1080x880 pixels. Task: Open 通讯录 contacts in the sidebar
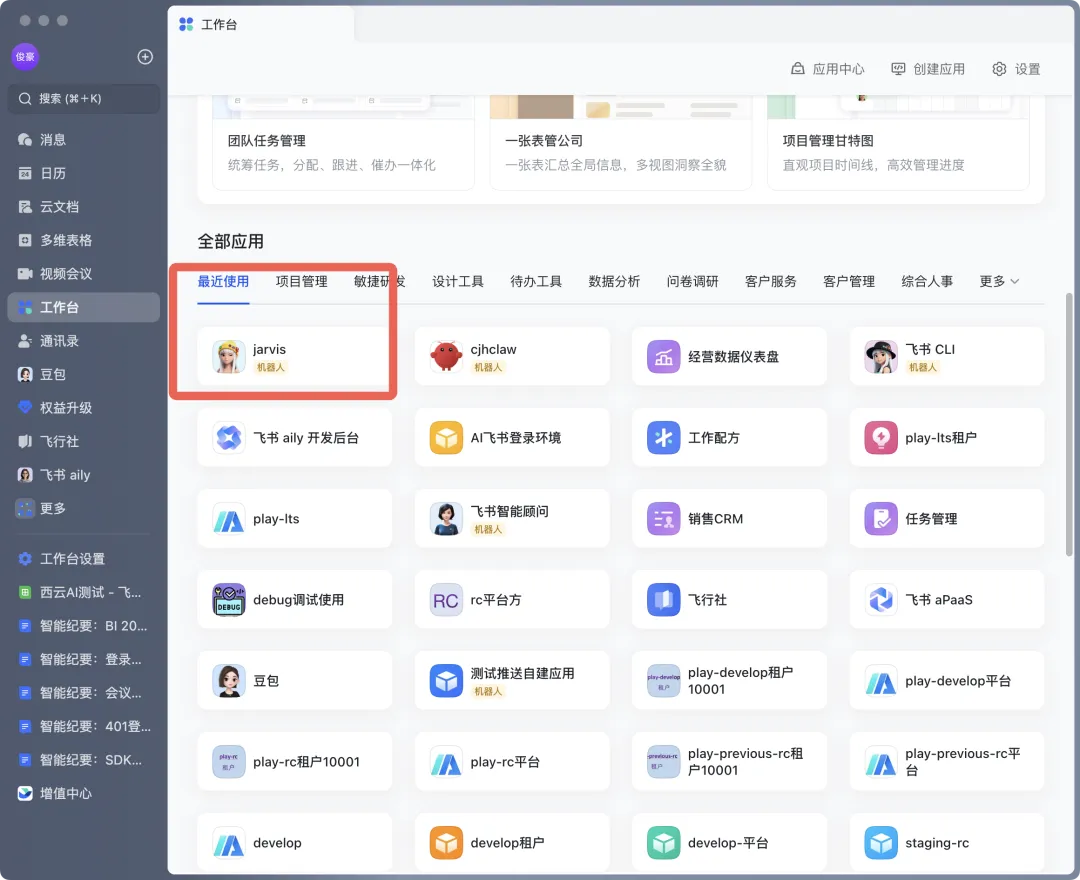pyautogui.click(x=83, y=341)
